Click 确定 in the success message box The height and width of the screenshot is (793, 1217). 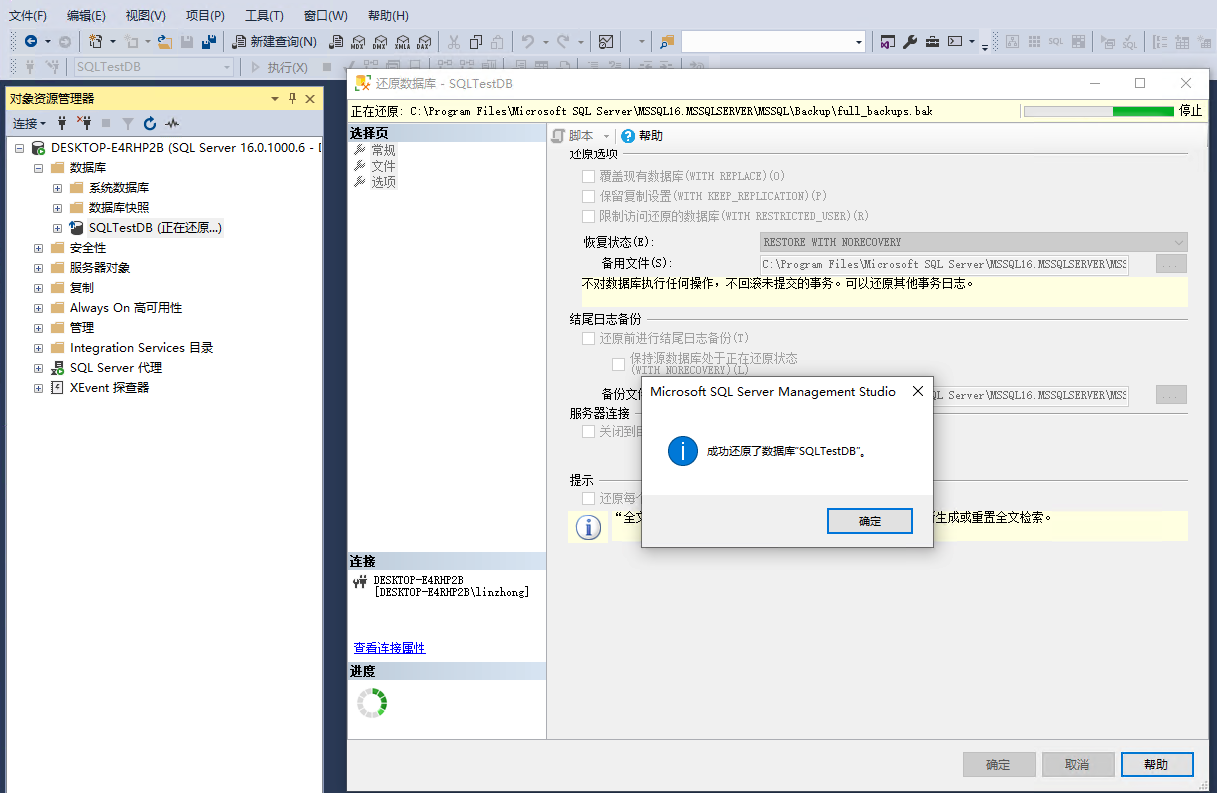point(870,521)
